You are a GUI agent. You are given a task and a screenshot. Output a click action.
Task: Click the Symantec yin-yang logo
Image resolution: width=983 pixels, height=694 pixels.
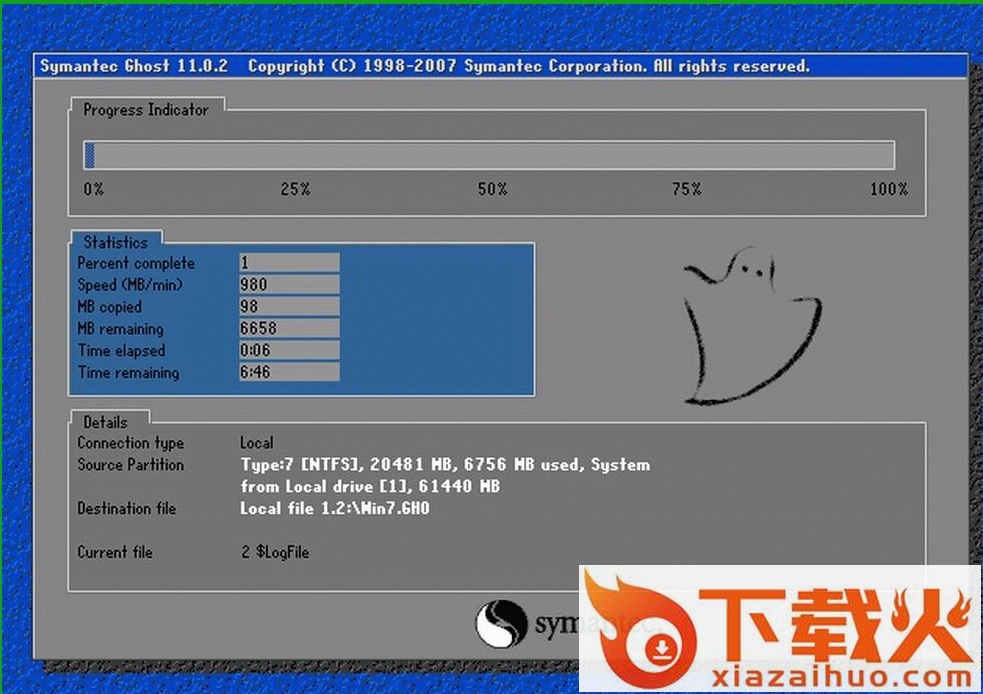[x=500, y=624]
